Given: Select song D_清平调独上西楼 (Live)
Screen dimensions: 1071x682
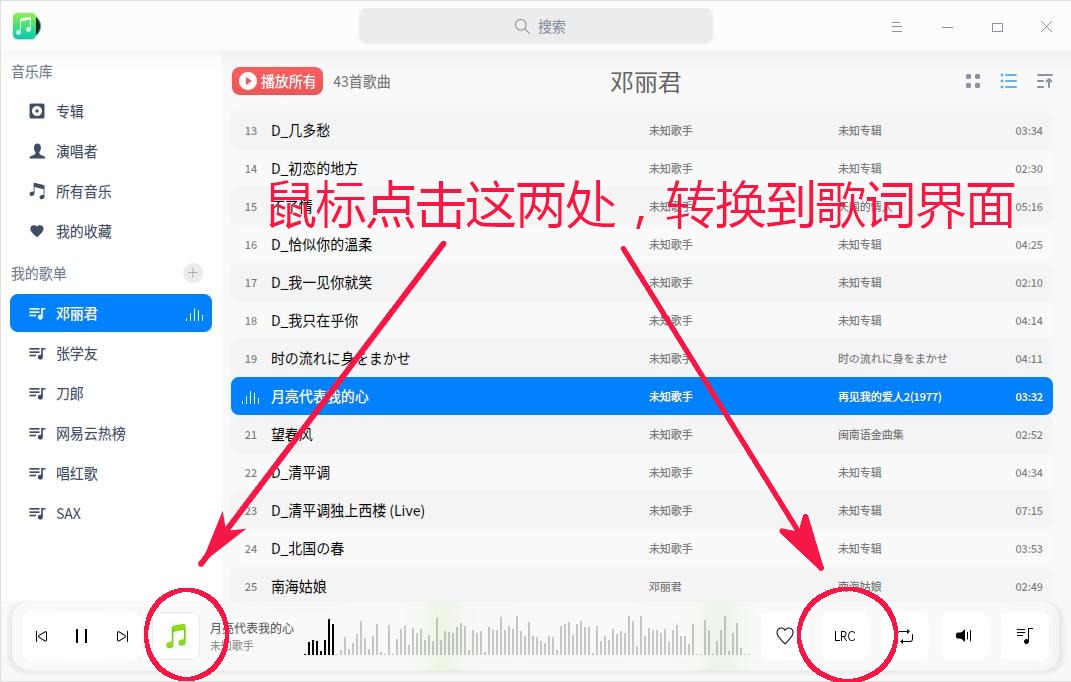Looking at the screenshot, I should [x=641, y=510].
